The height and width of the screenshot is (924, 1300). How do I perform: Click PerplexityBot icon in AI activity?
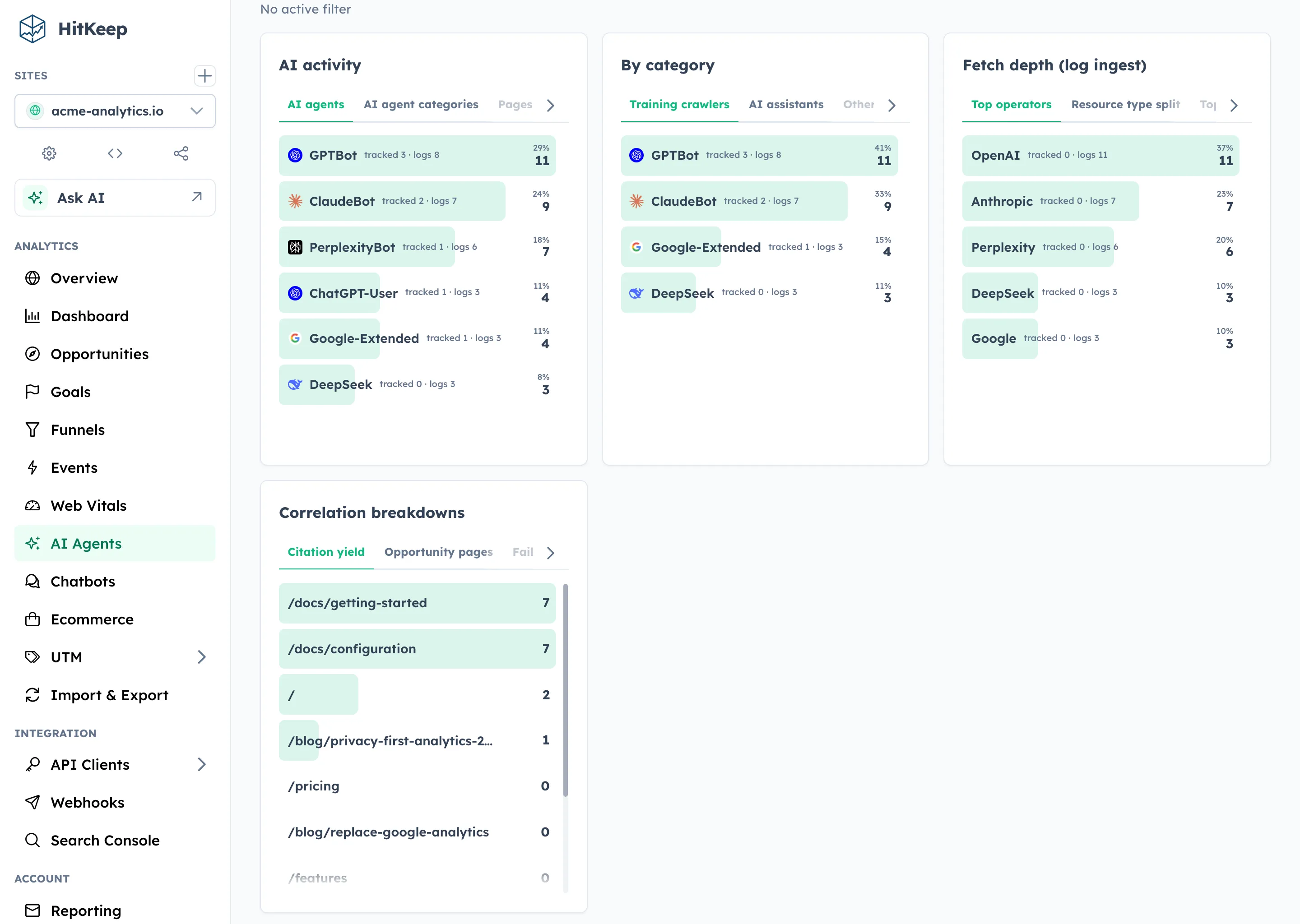click(x=295, y=247)
